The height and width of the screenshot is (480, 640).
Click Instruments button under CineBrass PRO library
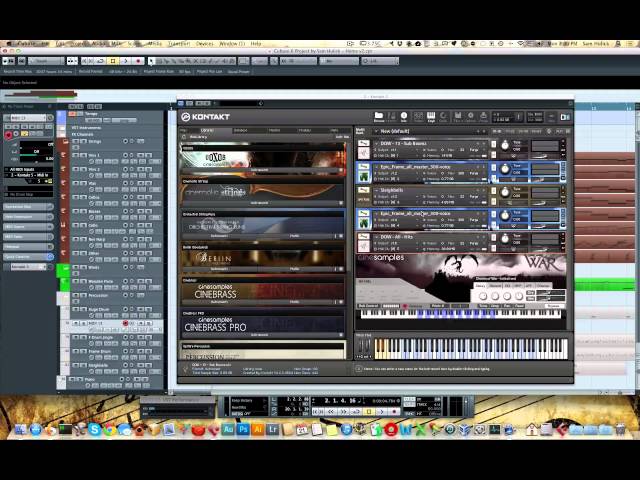260,335
